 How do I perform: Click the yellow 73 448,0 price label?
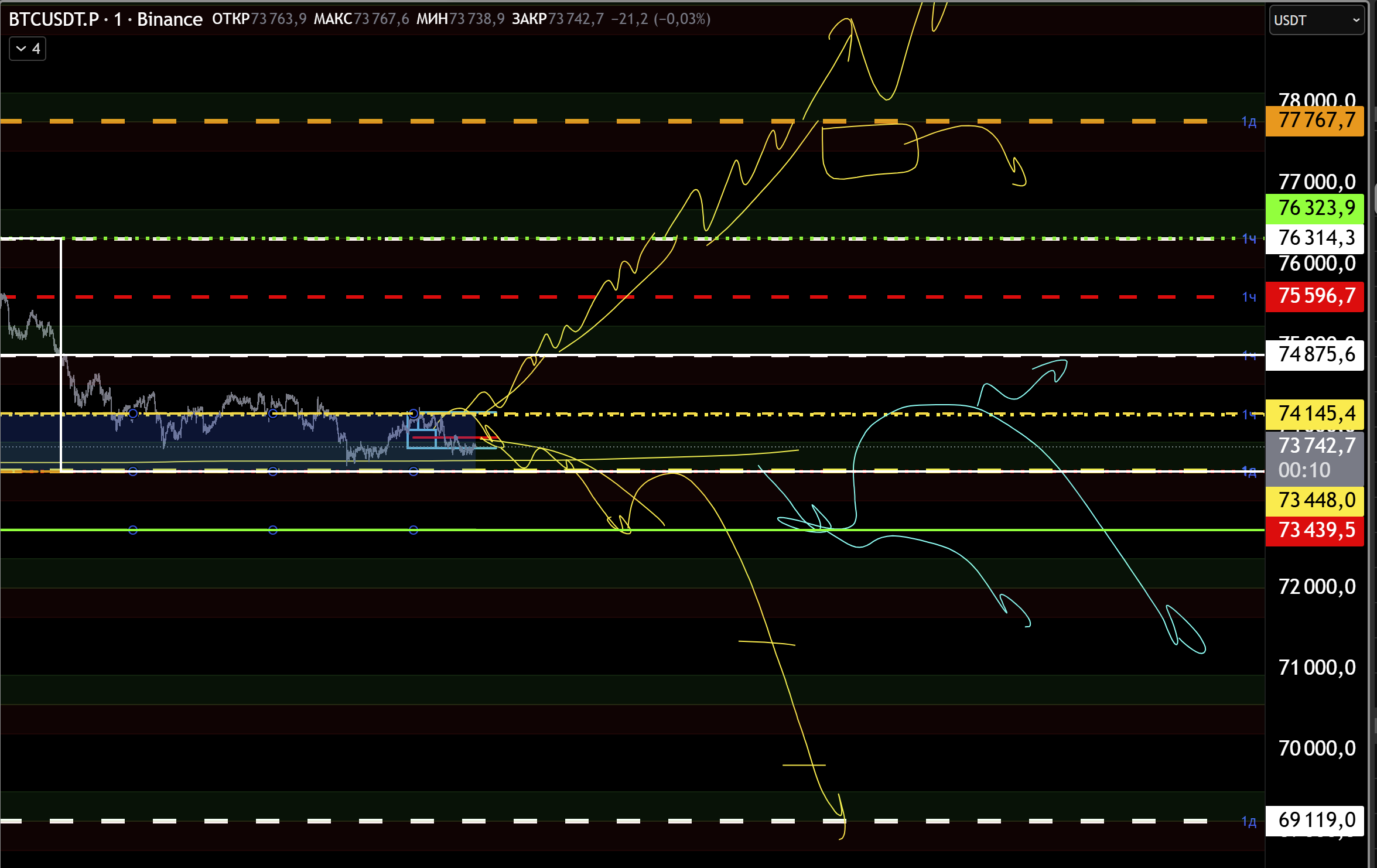click(1315, 501)
